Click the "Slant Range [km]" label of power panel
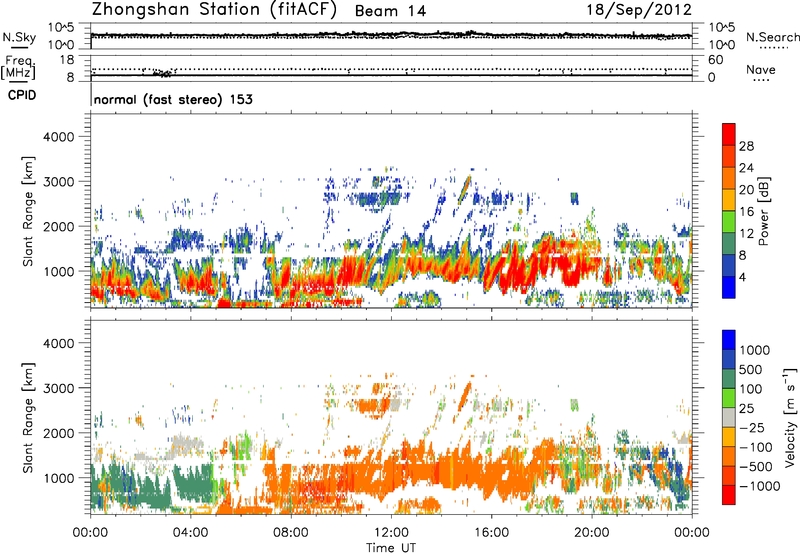Image resolution: width=800 pixels, height=554 pixels. (28, 211)
